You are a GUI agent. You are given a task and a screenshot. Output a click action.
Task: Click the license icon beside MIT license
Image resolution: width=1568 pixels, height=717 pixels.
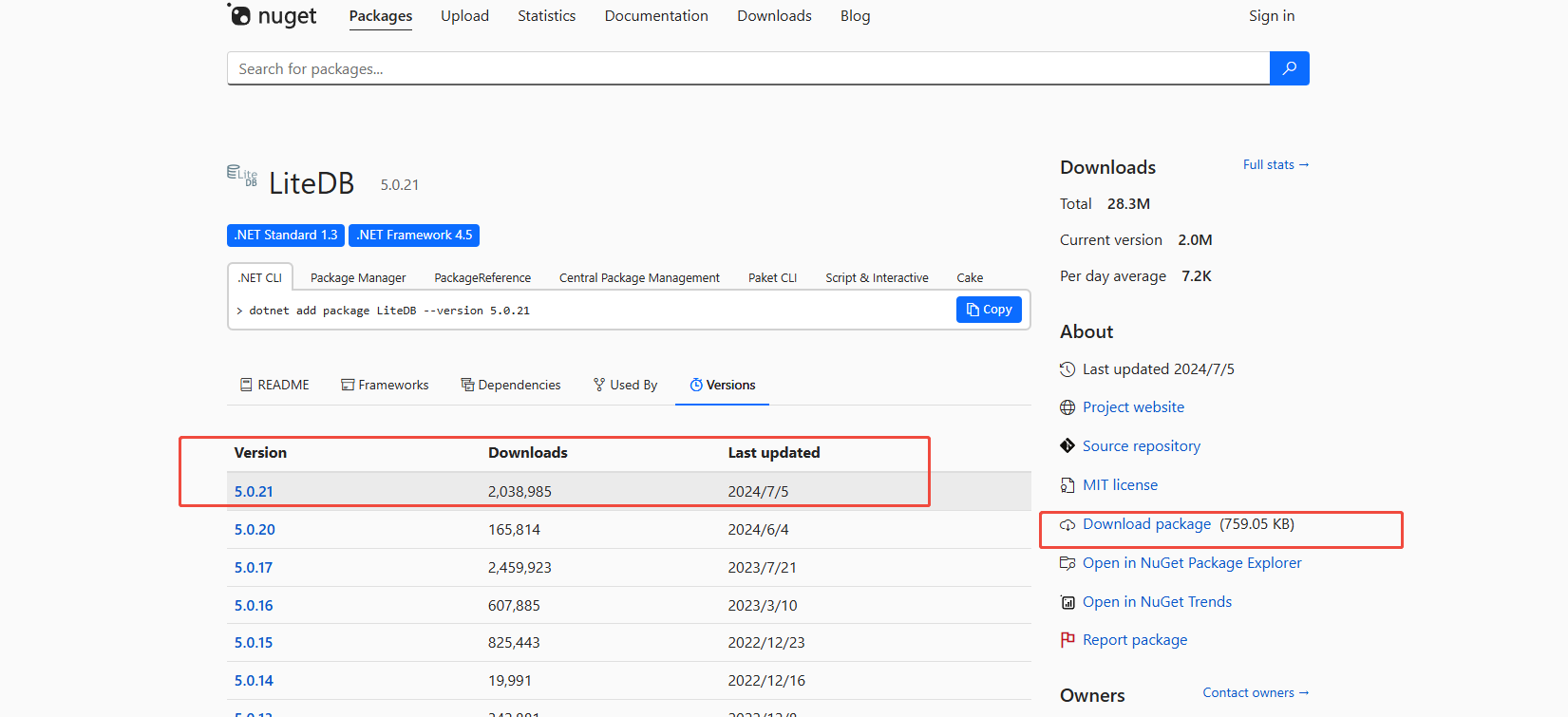[x=1067, y=485]
